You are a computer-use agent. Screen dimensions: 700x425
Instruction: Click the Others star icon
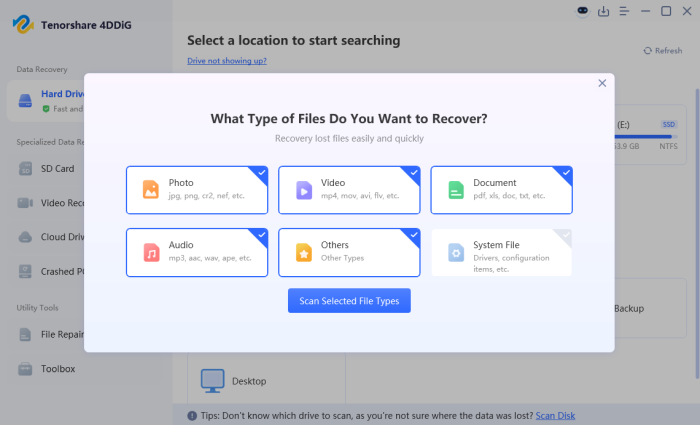(303, 251)
